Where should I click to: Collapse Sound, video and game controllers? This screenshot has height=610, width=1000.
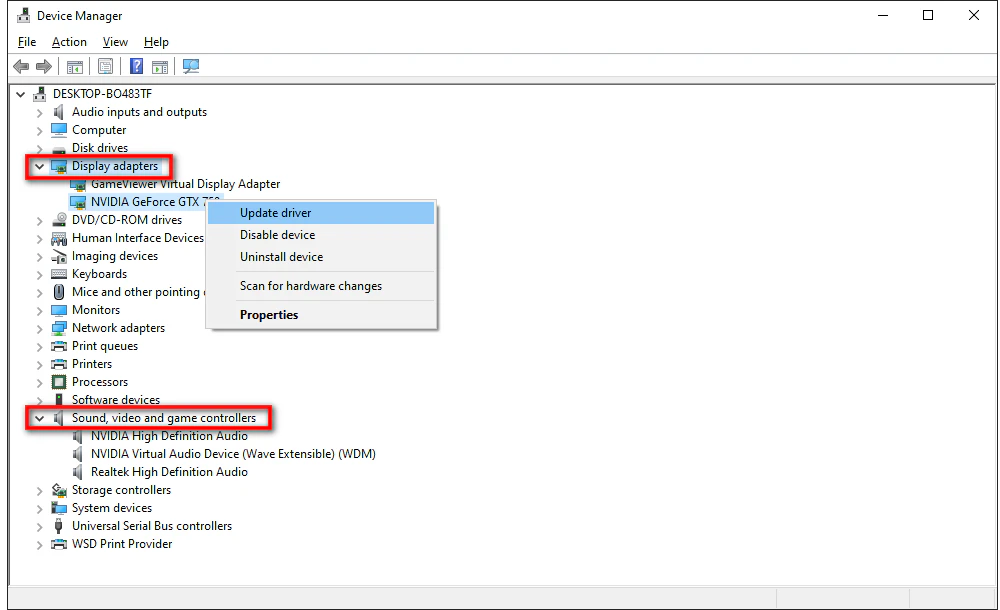point(40,417)
